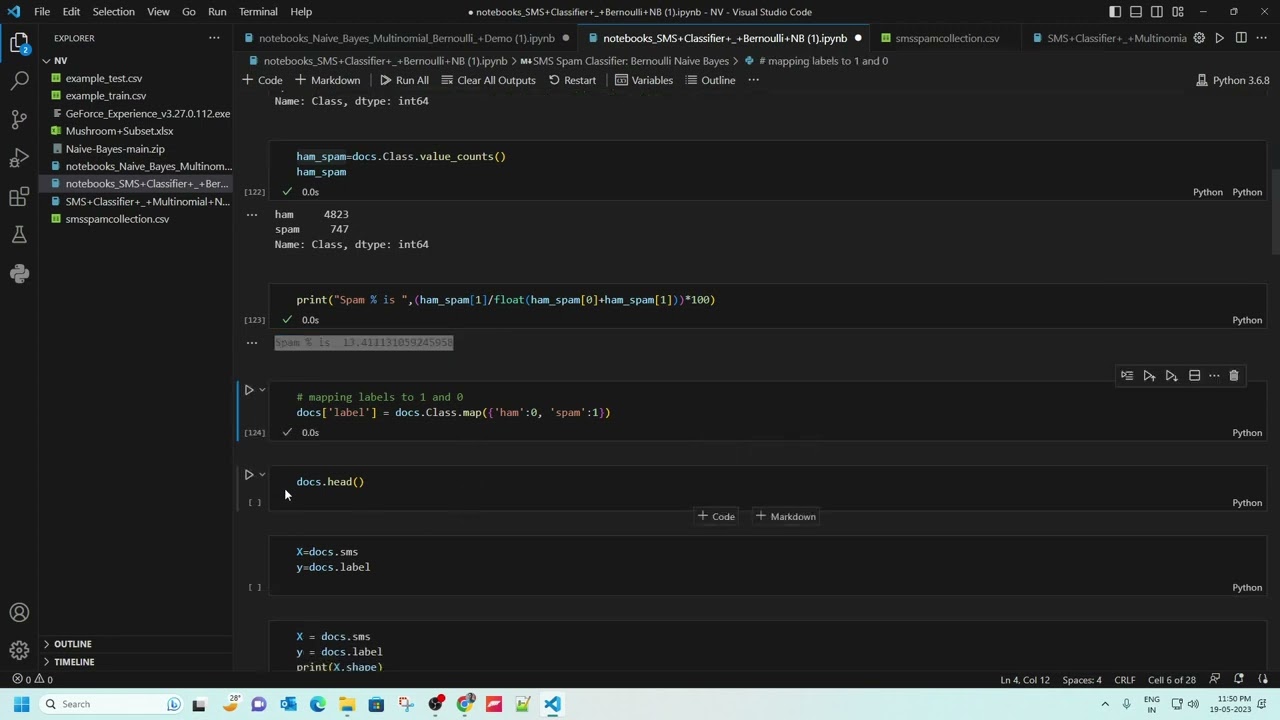This screenshot has height=720, width=1280.
Task: Add a Markdown cell from the notebook toolbar
Action: pos(327,80)
